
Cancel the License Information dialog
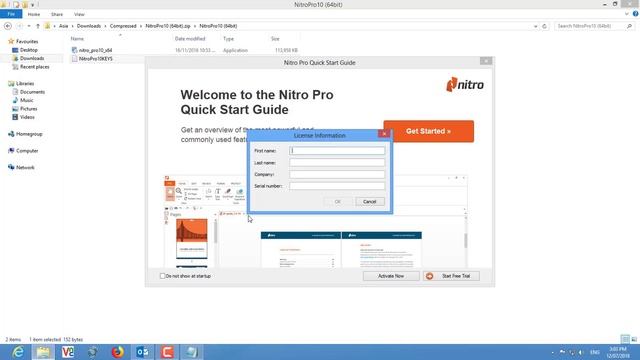pyautogui.click(x=369, y=202)
